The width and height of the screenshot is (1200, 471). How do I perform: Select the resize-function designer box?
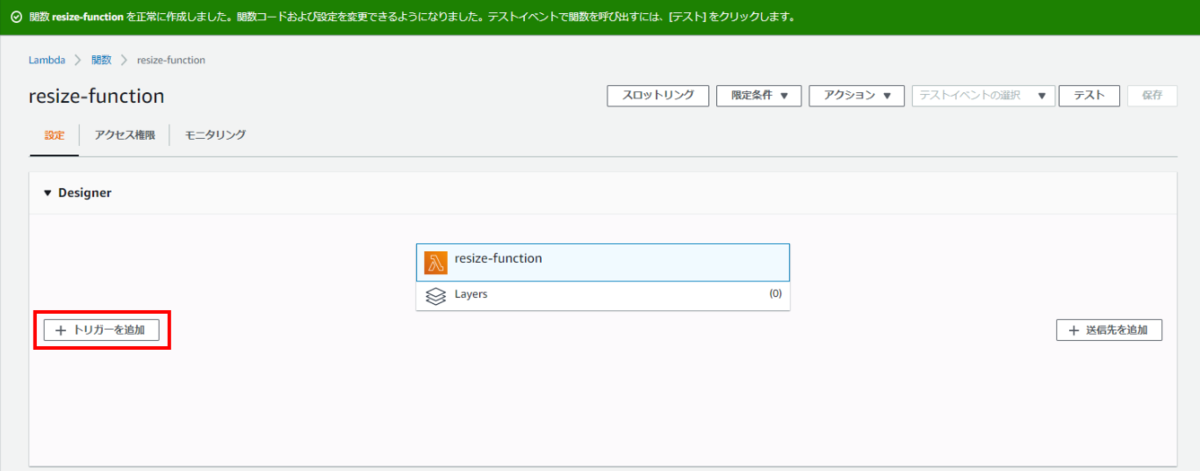click(x=603, y=262)
